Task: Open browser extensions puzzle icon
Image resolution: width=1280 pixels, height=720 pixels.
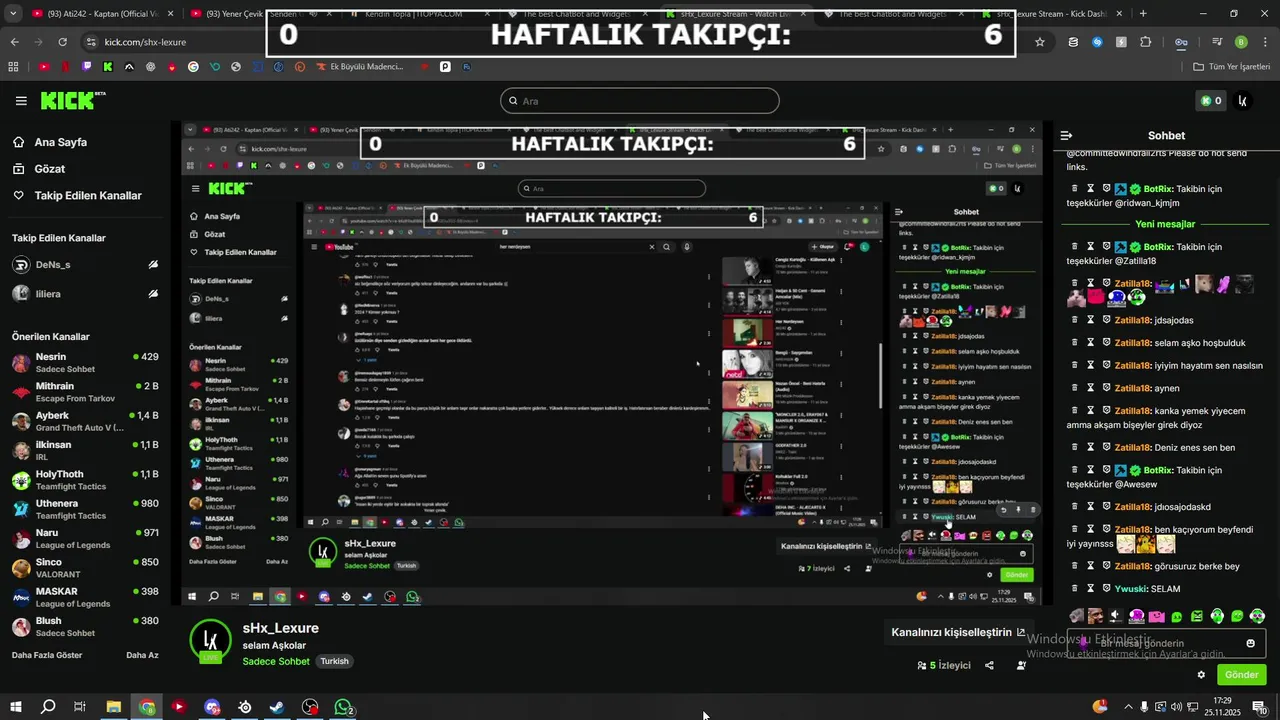Action: tap(1146, 42)
